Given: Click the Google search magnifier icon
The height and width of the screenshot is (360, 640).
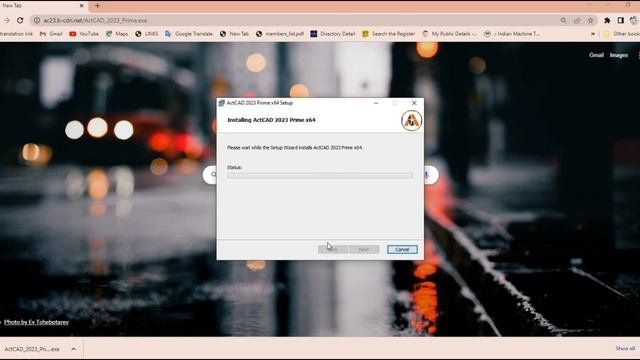Looking at the screenshot, I should tap(213, 175).
